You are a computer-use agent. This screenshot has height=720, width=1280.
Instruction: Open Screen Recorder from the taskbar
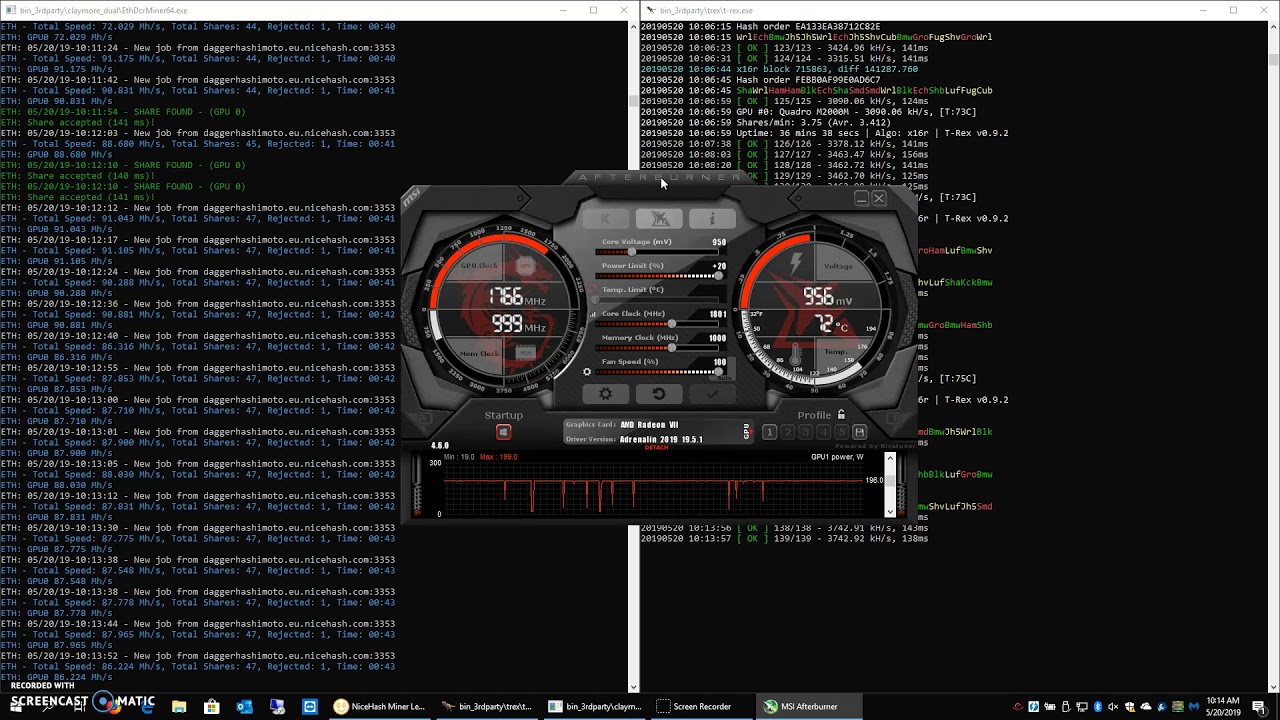pyautogui.click(x=702, y=706)
